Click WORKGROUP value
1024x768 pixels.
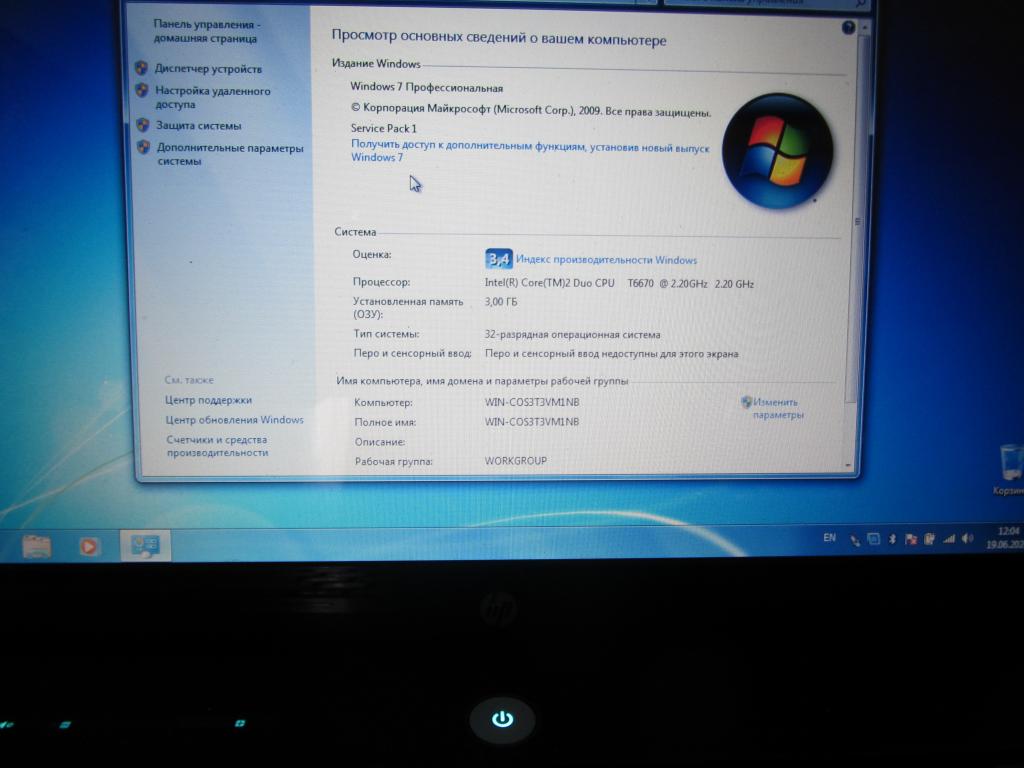515,460
